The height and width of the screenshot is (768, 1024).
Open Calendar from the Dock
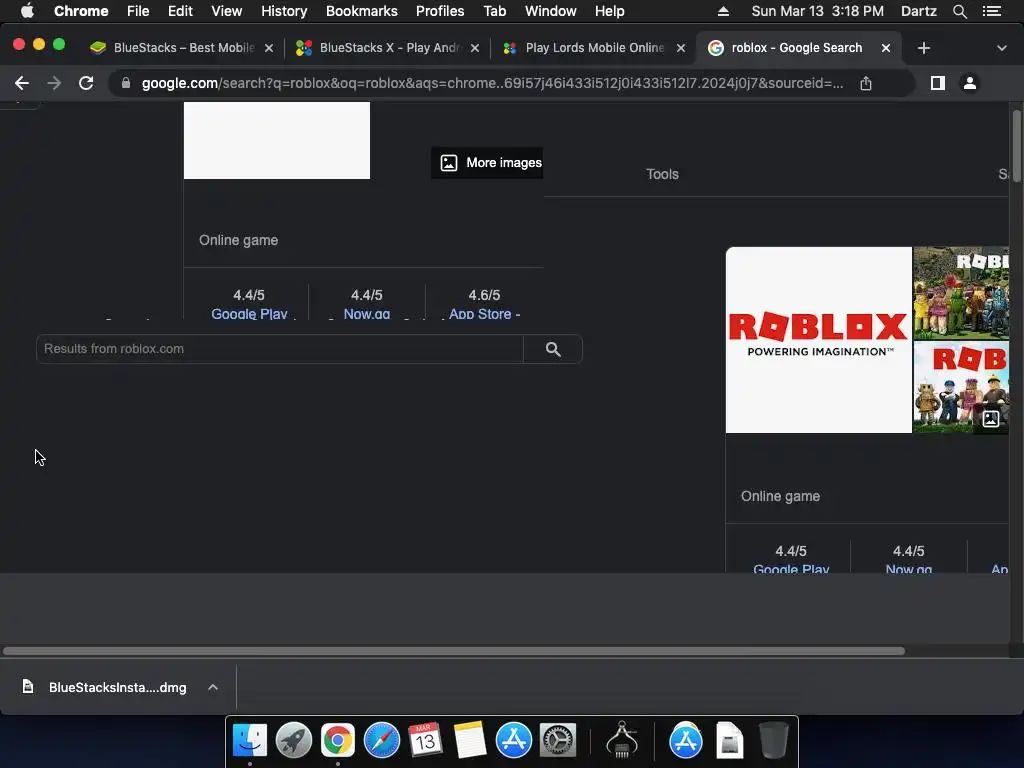tap(425, 741)
